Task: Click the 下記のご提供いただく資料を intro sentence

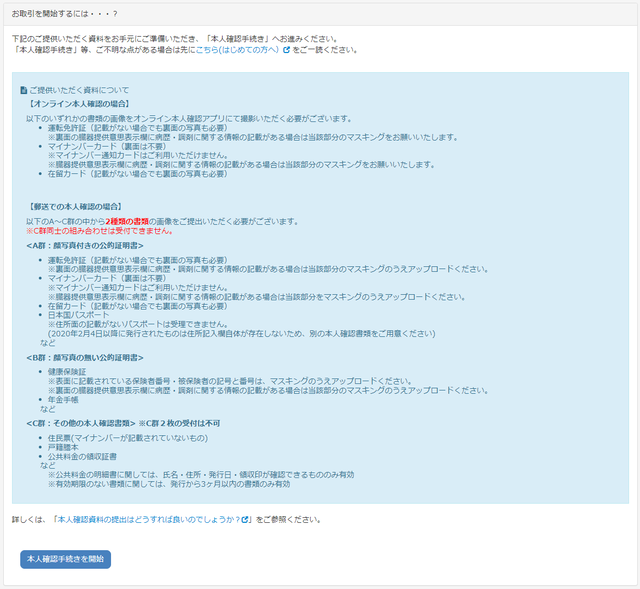Action: point(176,39)
